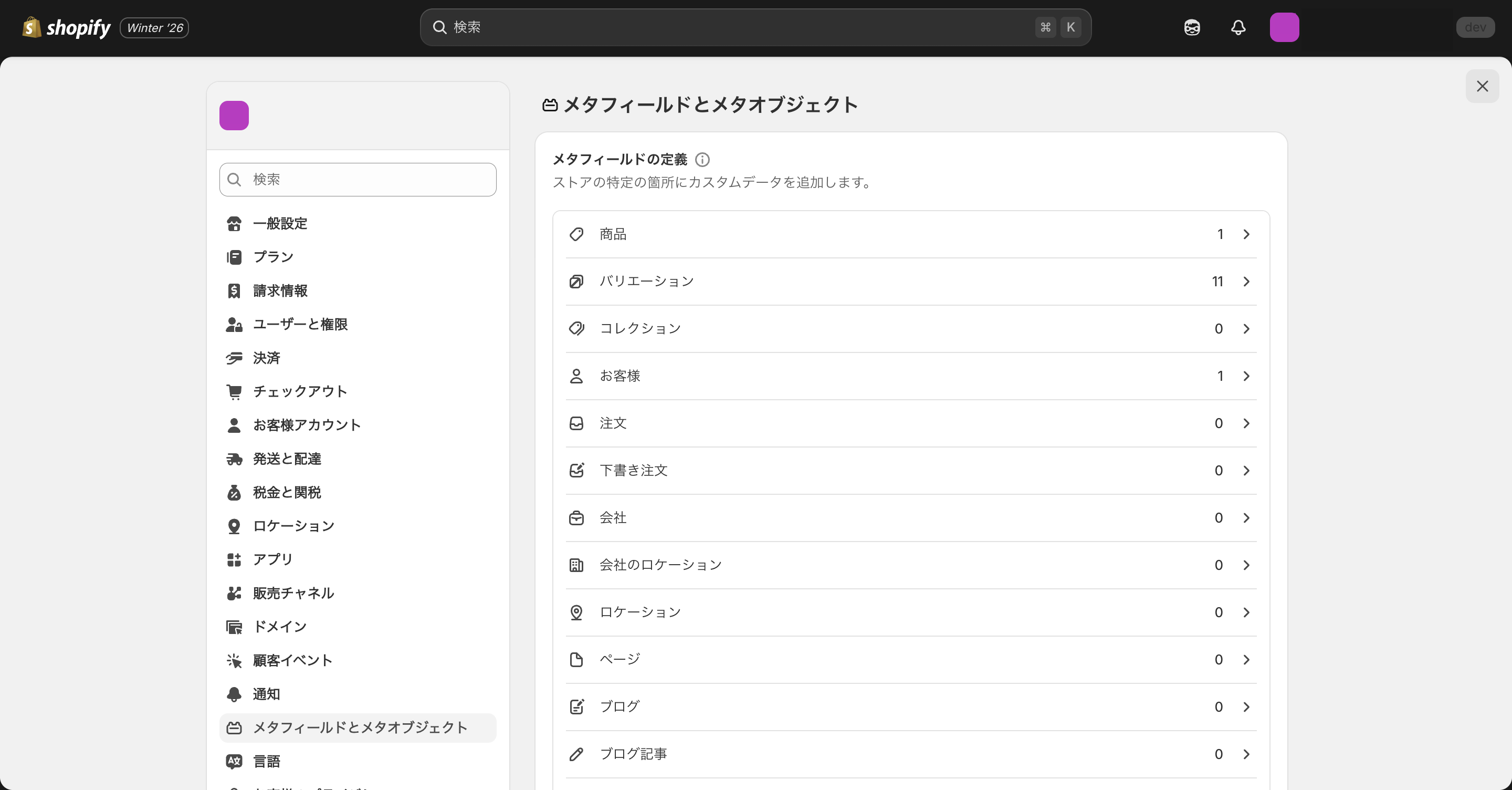
Task: Click the ロケーション pin icon in the list
Action: (x=576, y=612)
